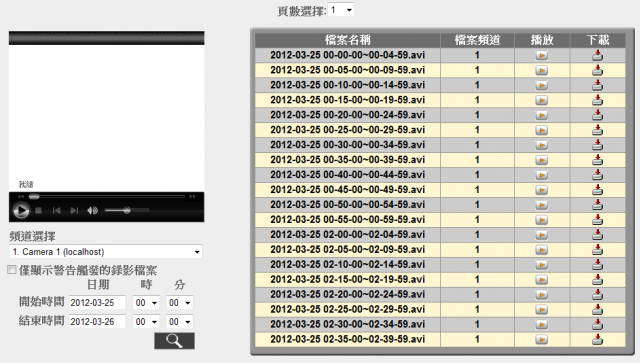
Task: Play the 02-35-00~02-39-59.avi recording
Action: [541, 339]
